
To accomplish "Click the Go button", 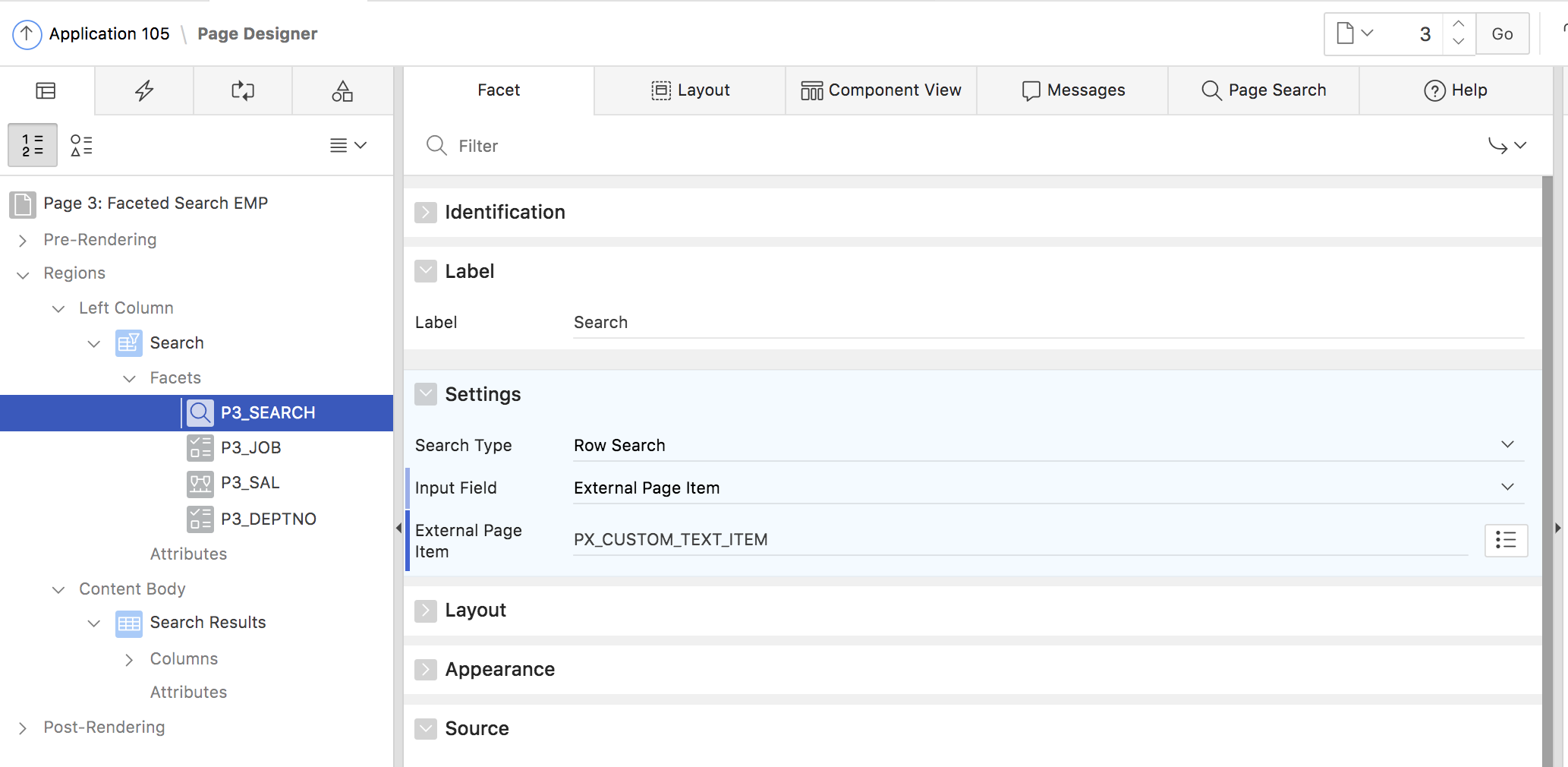I will click(x=1502, y=33).
